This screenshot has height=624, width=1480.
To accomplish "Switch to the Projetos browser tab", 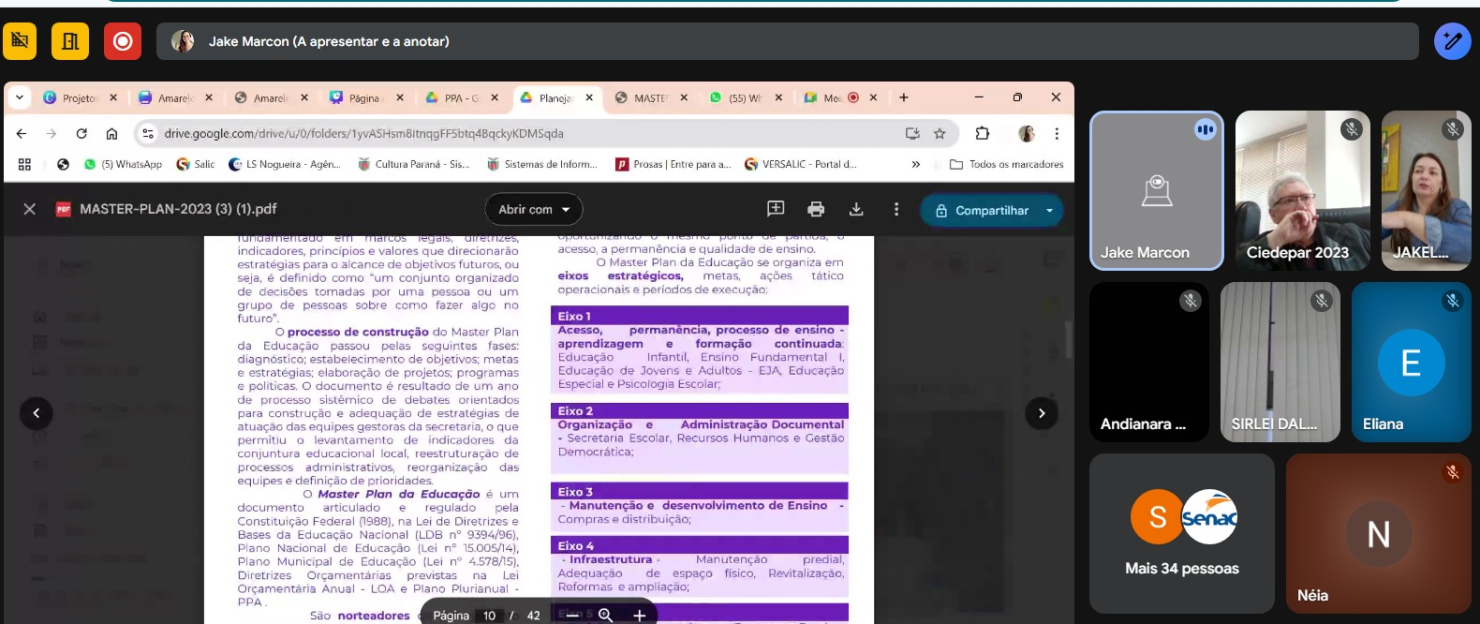I will [x=80, y=98].
